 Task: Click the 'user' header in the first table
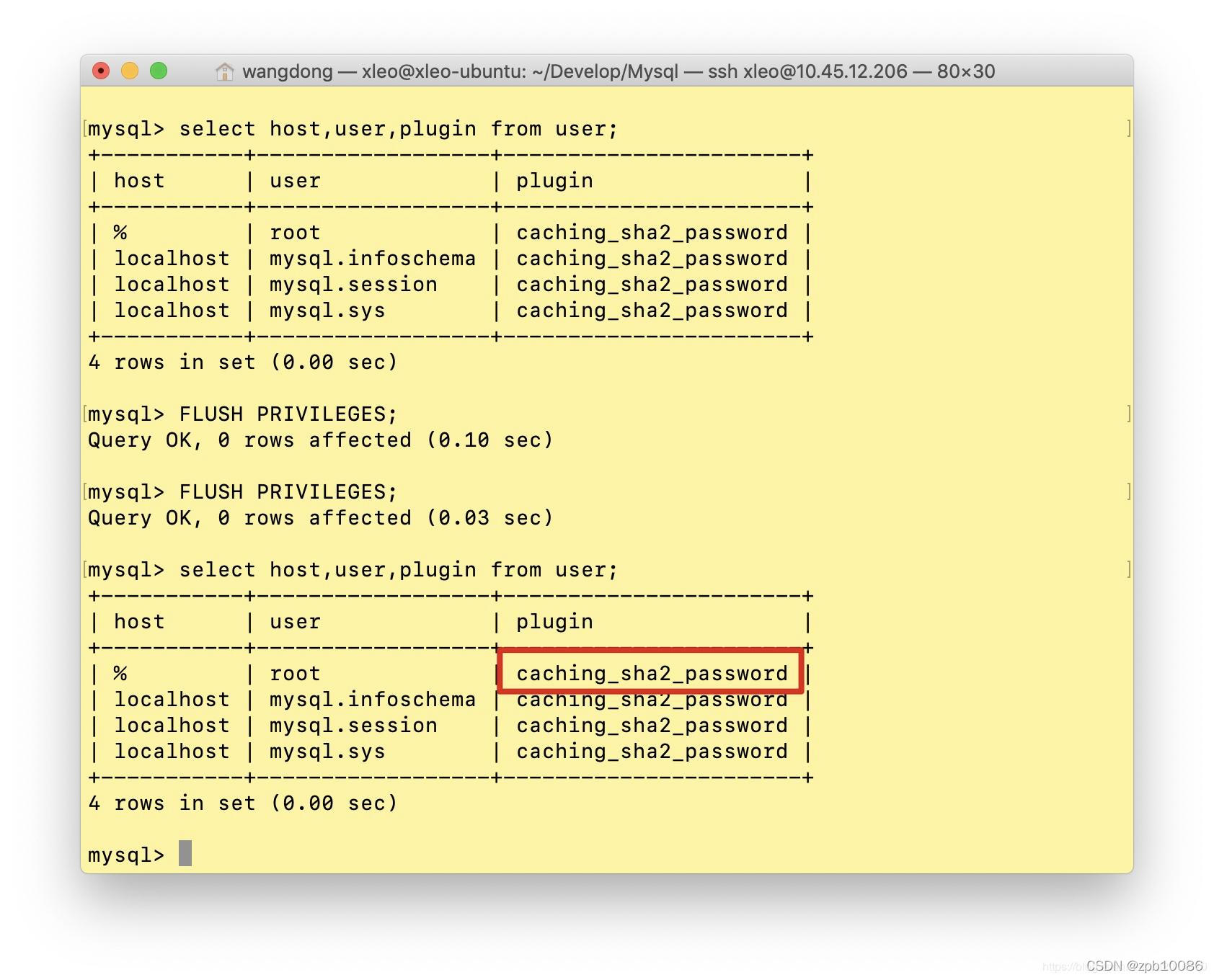click(x=295, y=181)
